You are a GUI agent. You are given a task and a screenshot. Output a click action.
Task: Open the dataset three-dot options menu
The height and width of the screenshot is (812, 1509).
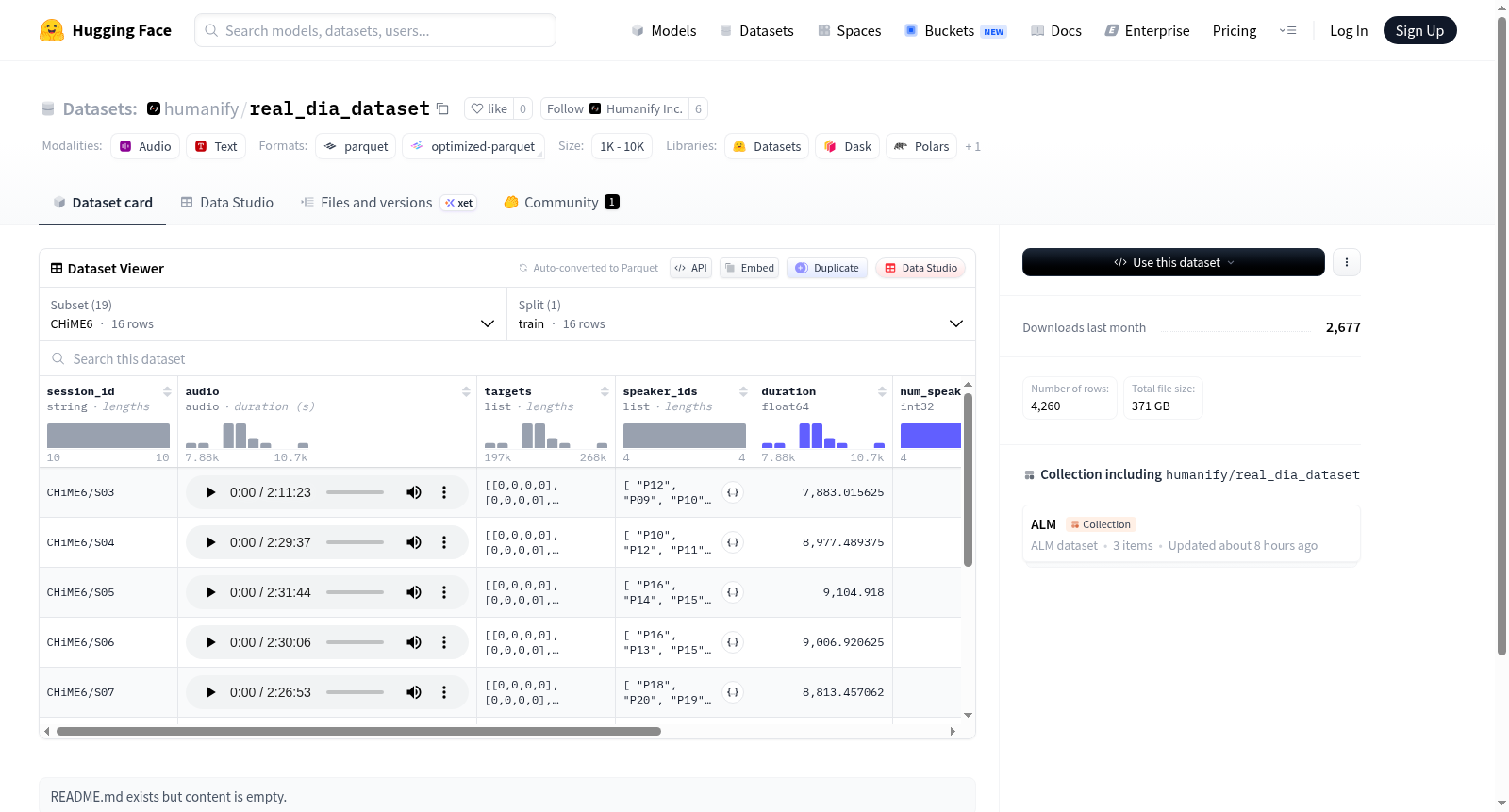click(x=1347, y=262)
